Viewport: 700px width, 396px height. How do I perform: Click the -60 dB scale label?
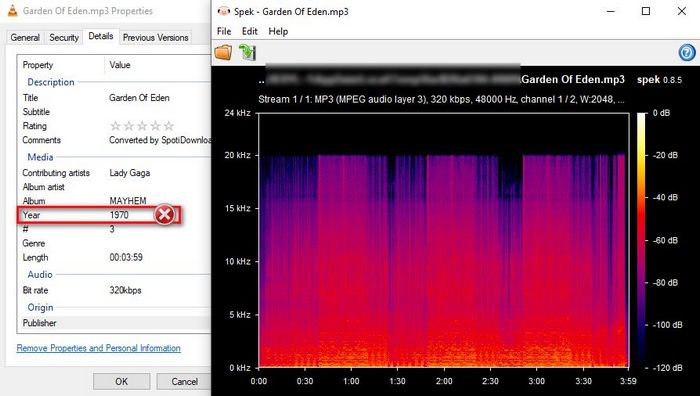[665, 240]
